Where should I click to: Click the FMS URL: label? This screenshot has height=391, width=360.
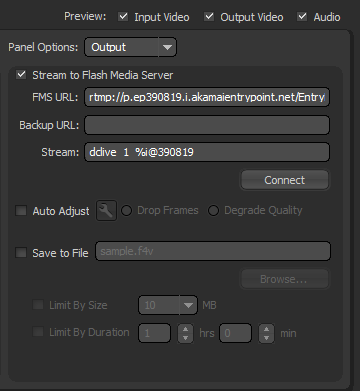point(55,97)
